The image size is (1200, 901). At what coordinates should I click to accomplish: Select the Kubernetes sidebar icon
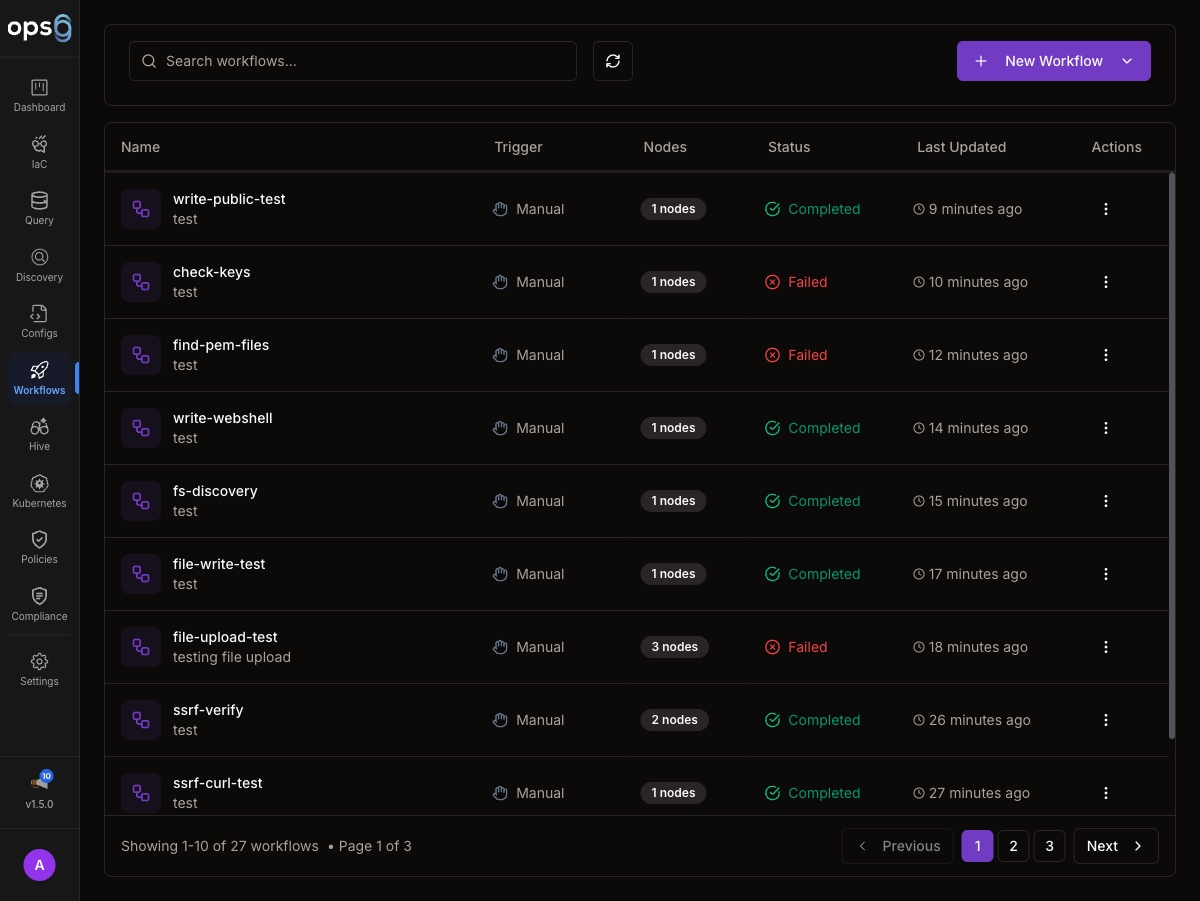(x=40, y=491)
